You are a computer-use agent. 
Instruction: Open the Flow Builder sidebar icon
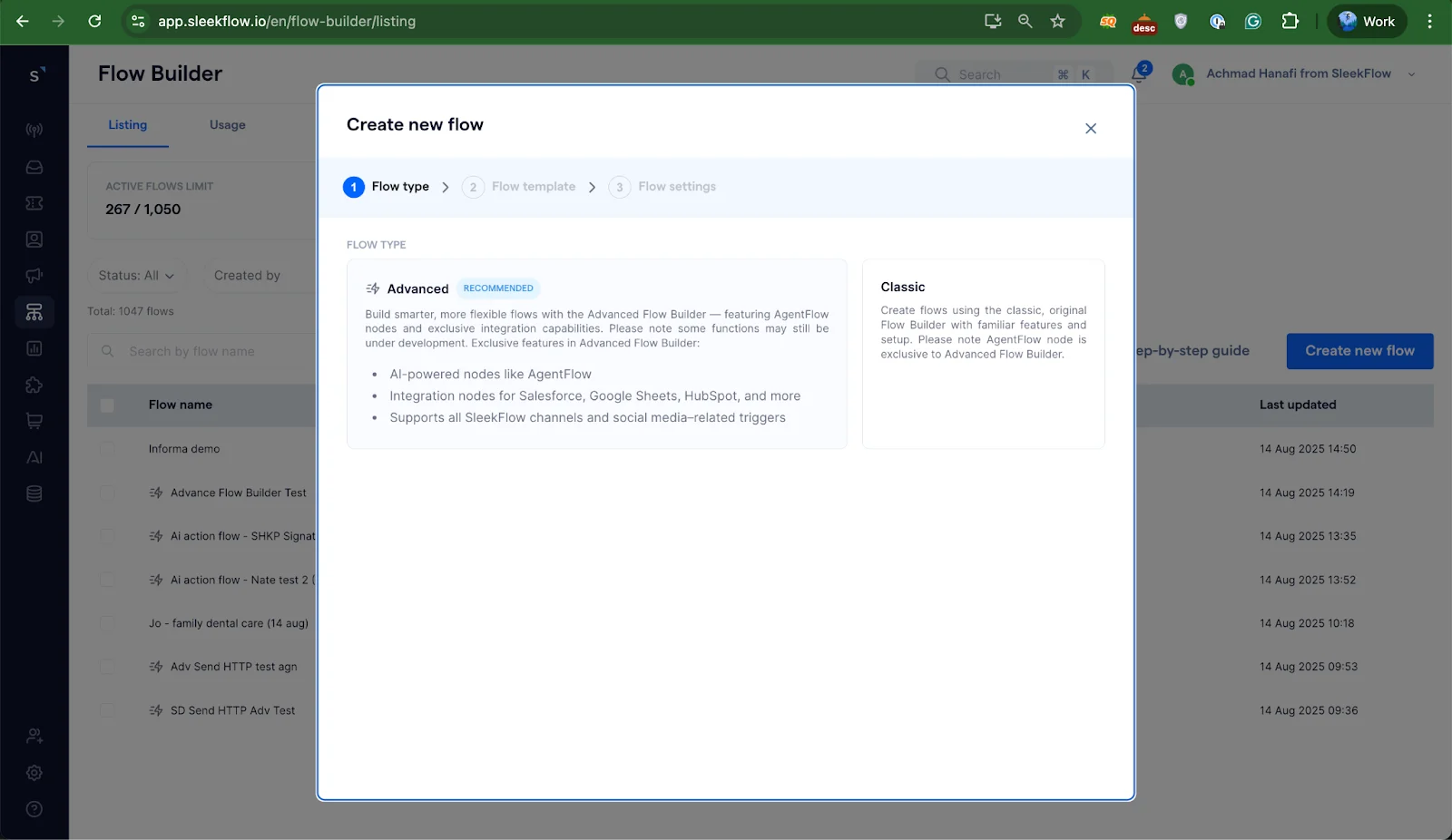tap(34, 312)
